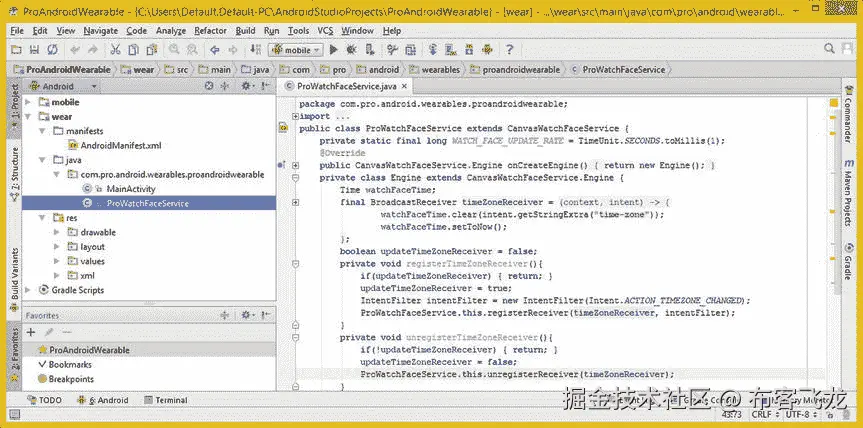Click the search magnifier at toolbar right
The image size is (863, 428).
[x=829, y=49]
